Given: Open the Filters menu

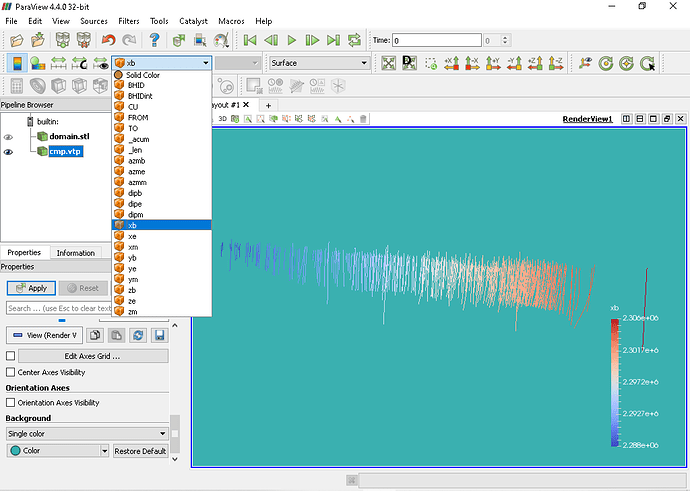Looking at the screenshot, I should pos(128,21).
